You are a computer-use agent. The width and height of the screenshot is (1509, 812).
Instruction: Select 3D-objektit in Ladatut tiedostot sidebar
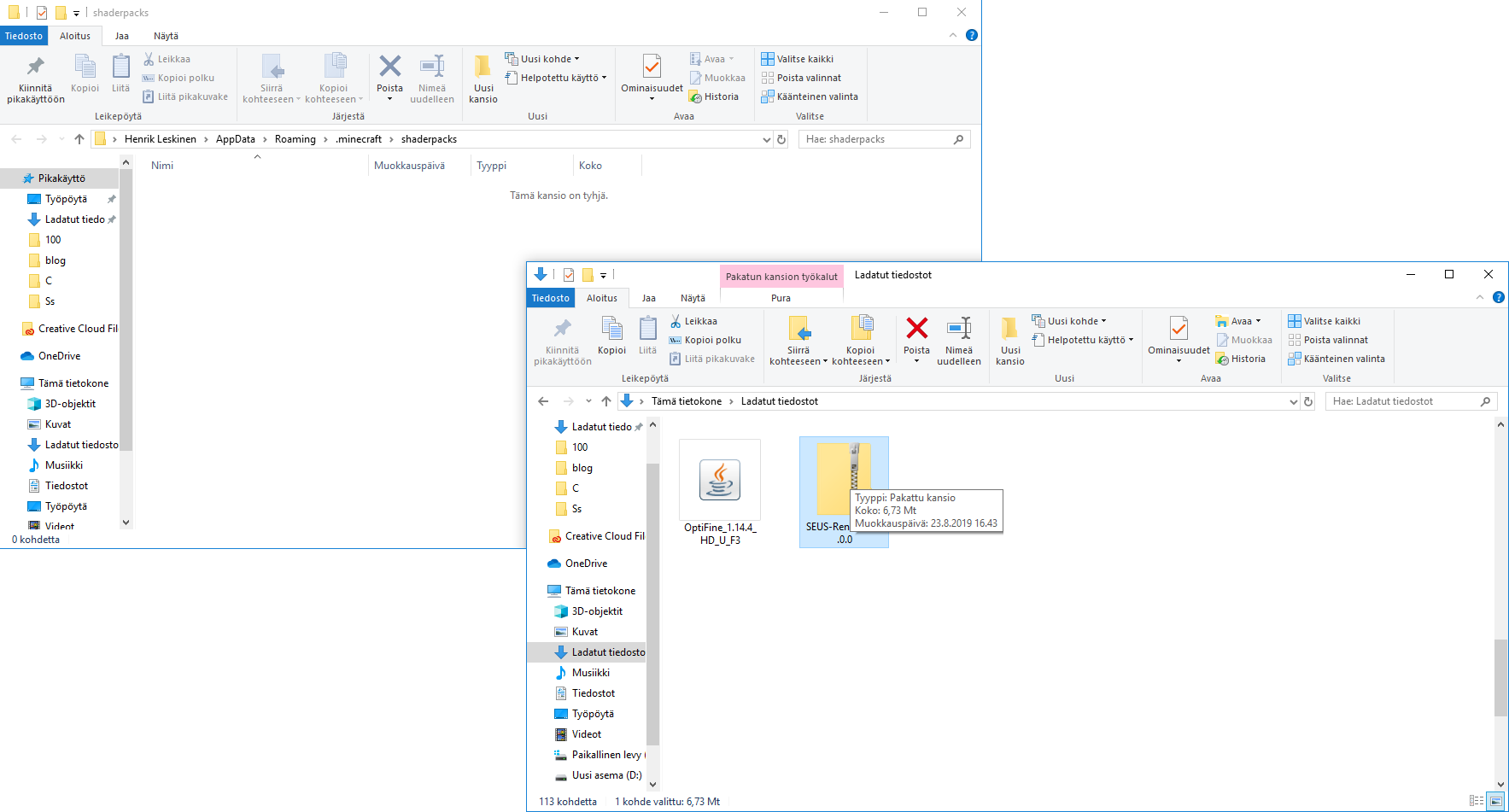tap(589, 611)
